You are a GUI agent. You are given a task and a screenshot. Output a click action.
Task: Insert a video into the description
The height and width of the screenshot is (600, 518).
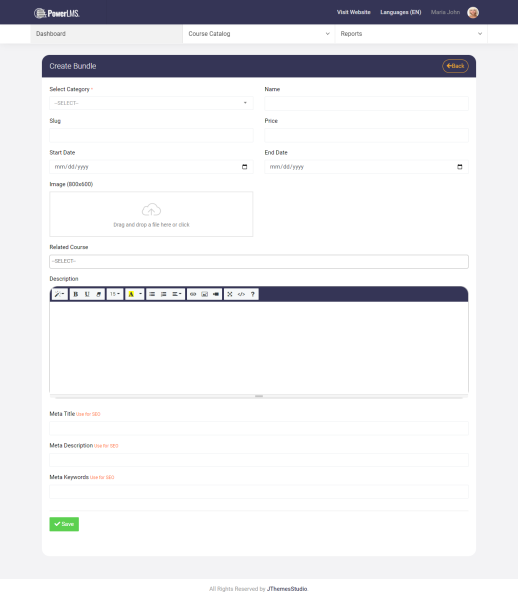tap(216, 294)
